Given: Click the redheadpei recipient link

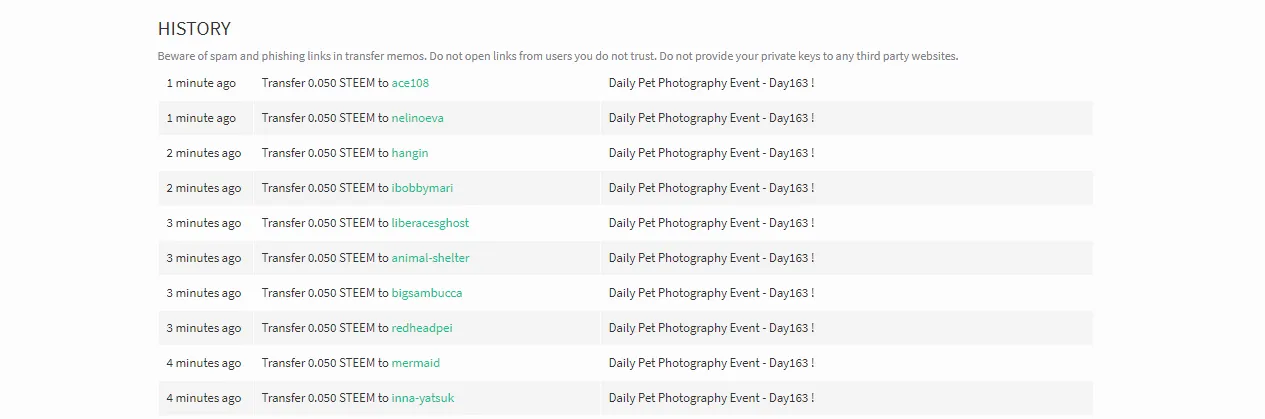Looking at the screenshot, I should tap(424, 328).
